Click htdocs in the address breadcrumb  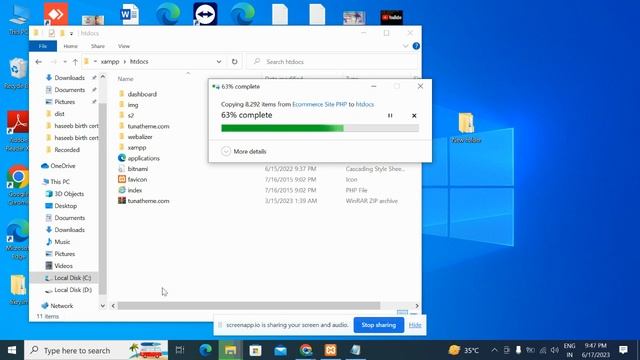(139, 62)
